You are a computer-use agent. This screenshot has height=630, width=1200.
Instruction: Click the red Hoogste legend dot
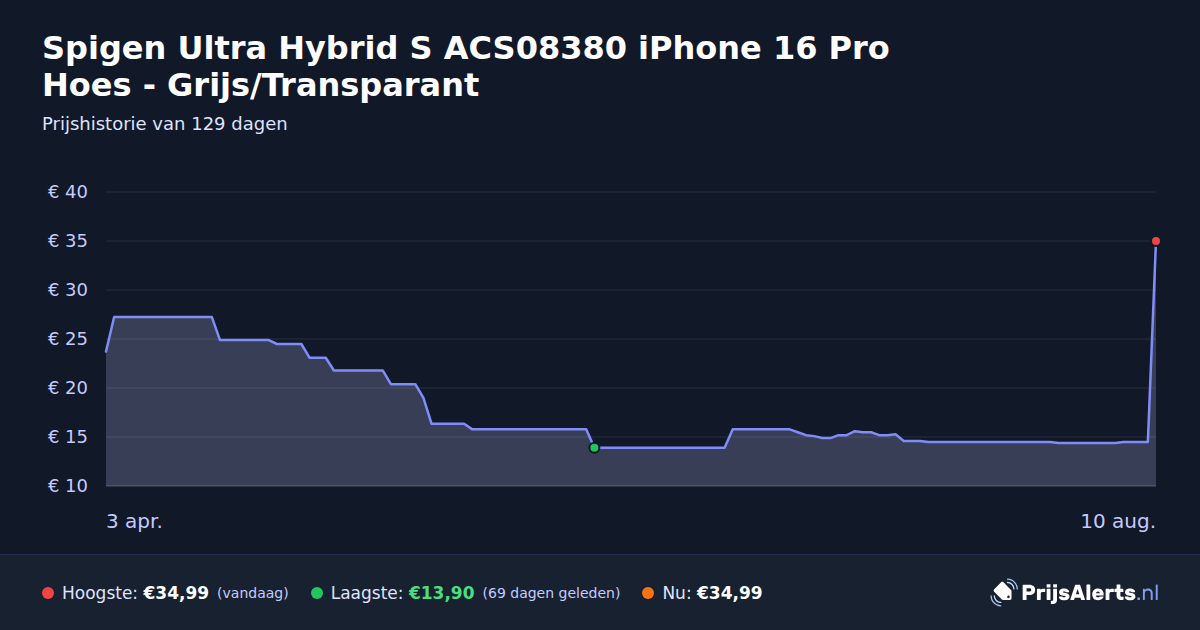click(48, 593)
